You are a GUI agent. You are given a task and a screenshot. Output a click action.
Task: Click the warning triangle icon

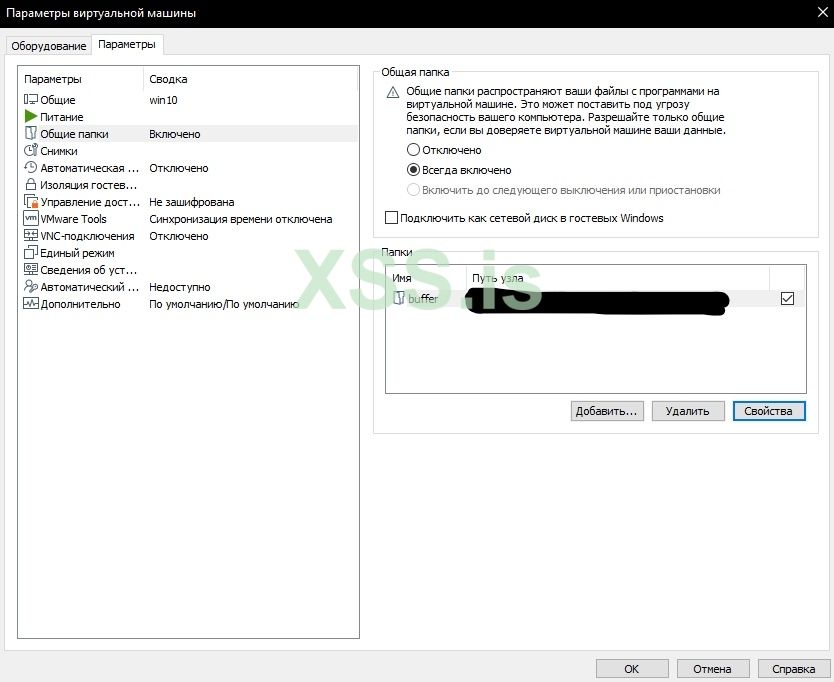(393, 93)
